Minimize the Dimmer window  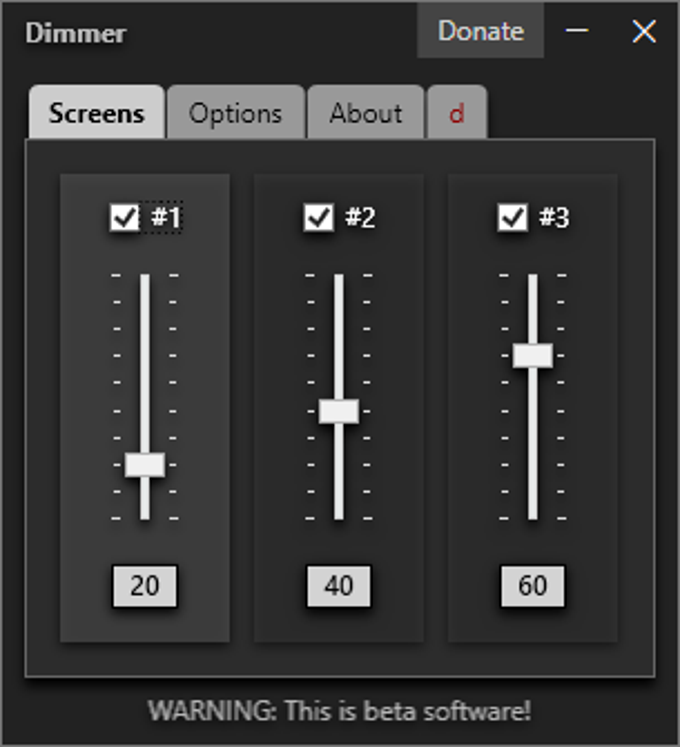click(x=577, y=31)
